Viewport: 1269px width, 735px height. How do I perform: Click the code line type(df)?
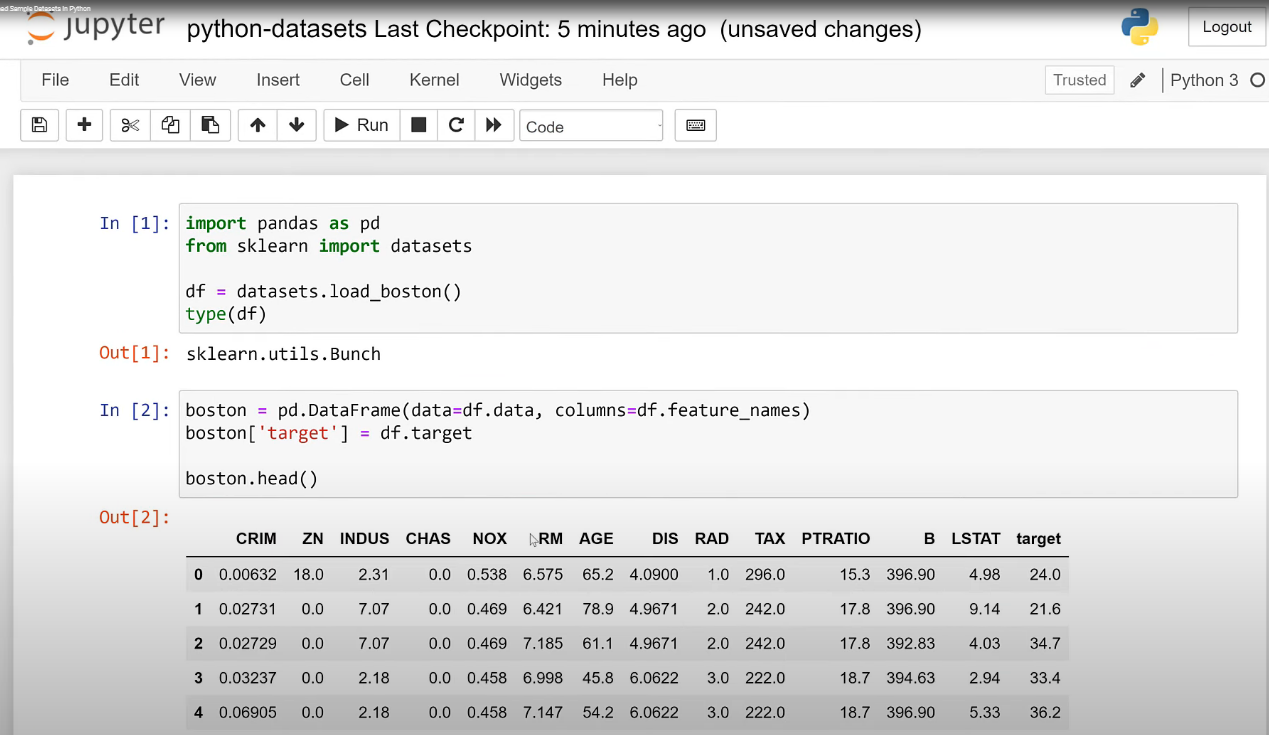(226, 314)
